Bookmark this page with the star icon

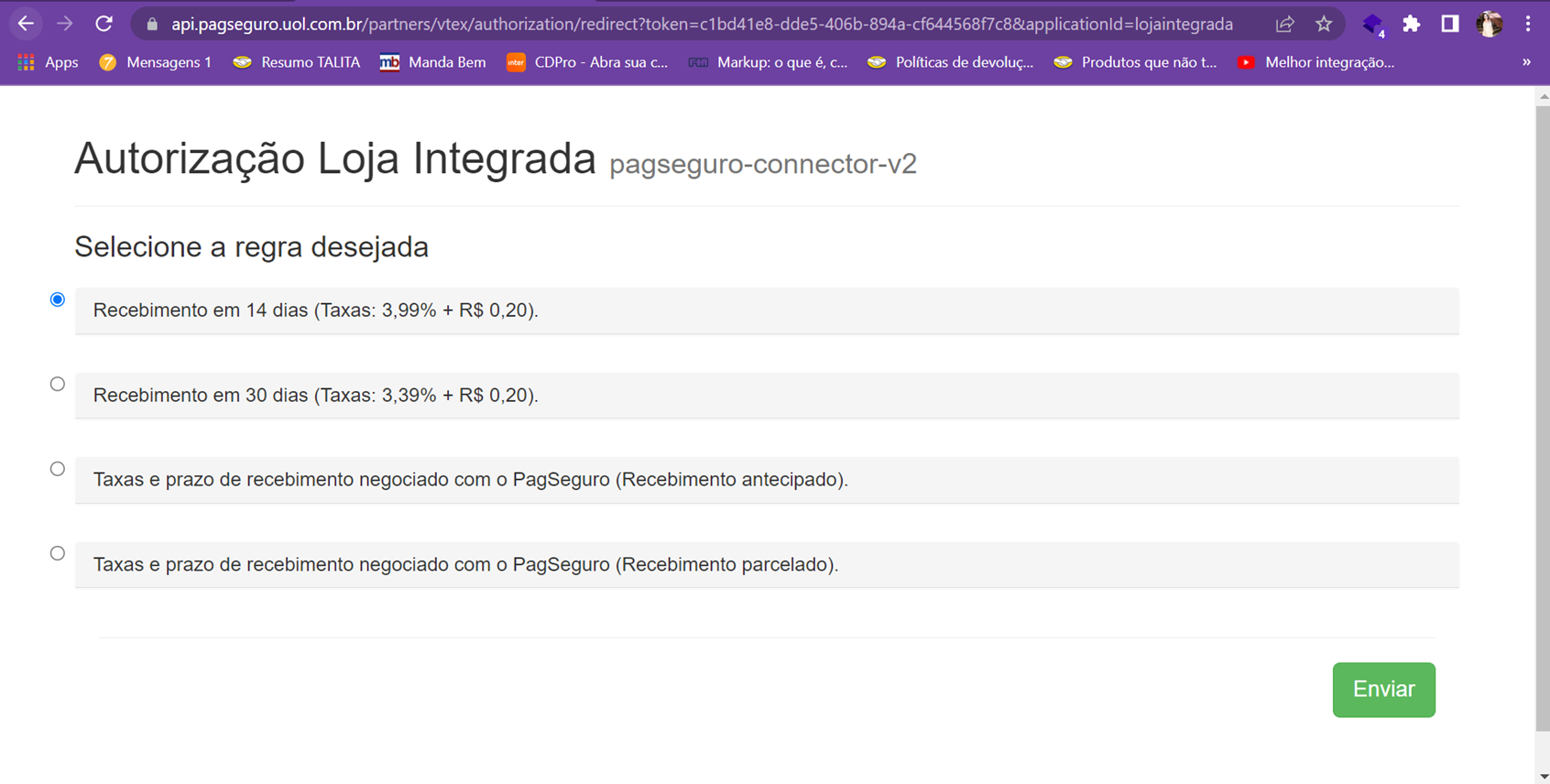pyautogui.click(x=1324, y=25)
